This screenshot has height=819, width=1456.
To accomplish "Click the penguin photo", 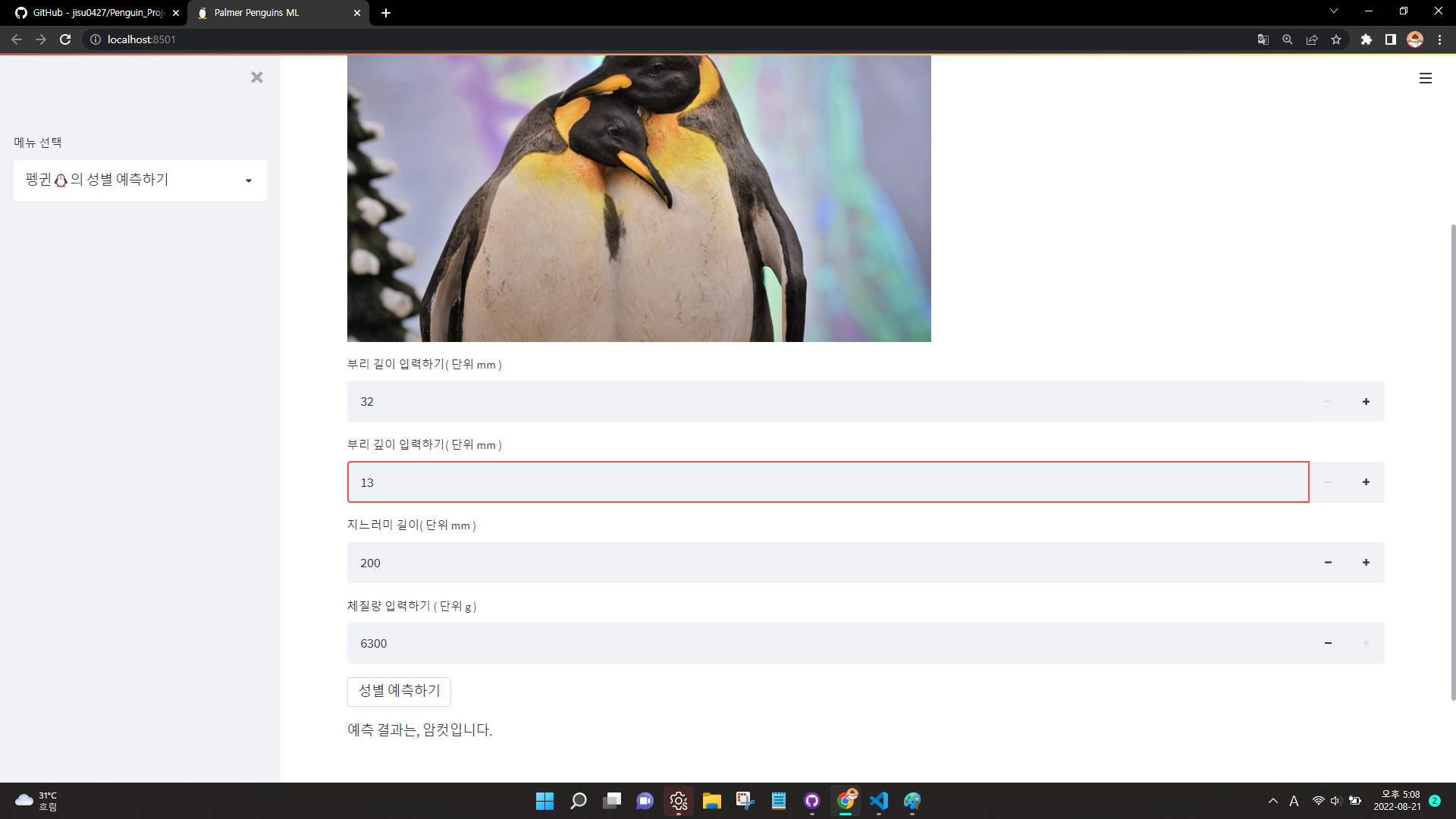I will (x=639, y=199).
